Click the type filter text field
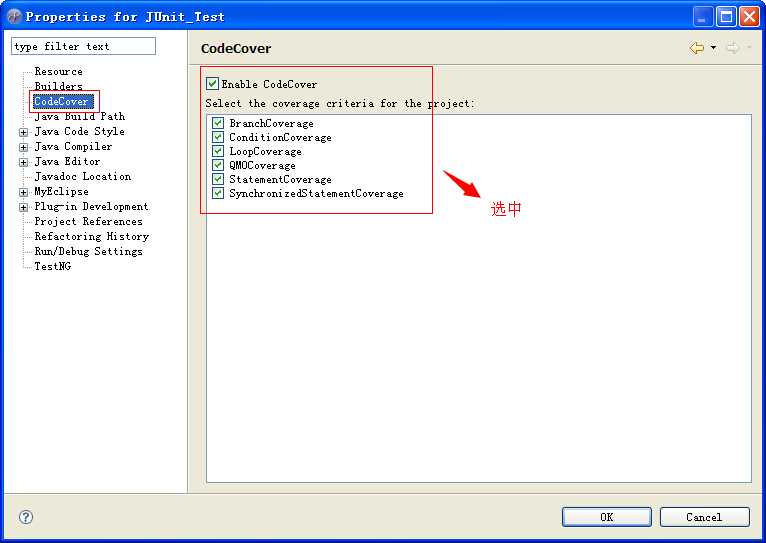Image resolution: width=766 pixels, height=543 pixels. tap(84, 46)
